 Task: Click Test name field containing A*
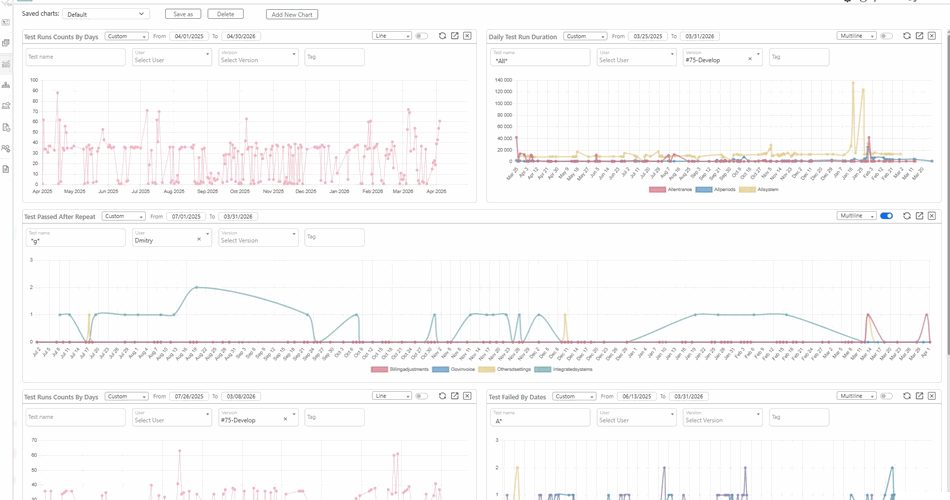[x=540, y=417]
